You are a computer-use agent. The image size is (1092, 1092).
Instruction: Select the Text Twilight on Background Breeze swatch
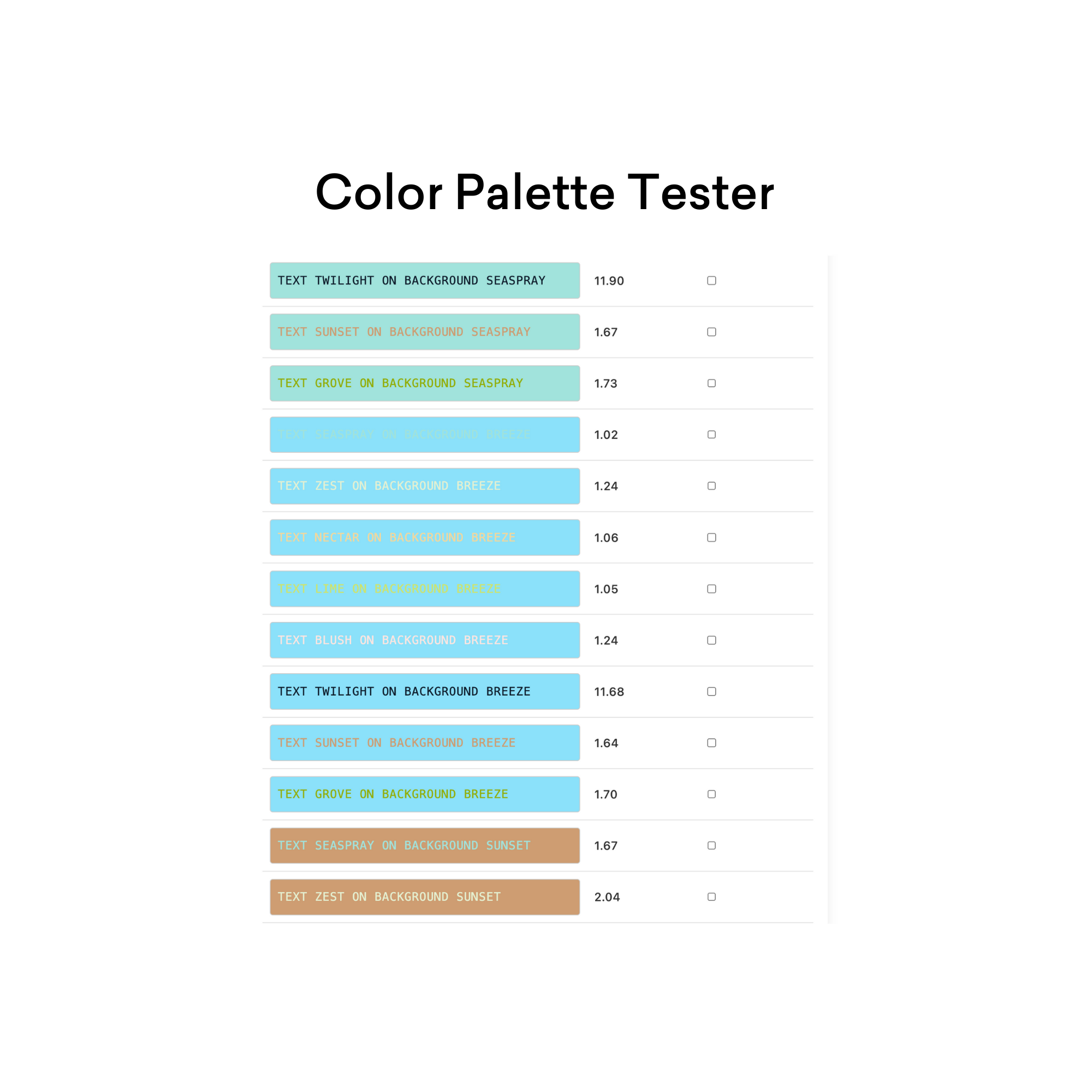[424, 691]
